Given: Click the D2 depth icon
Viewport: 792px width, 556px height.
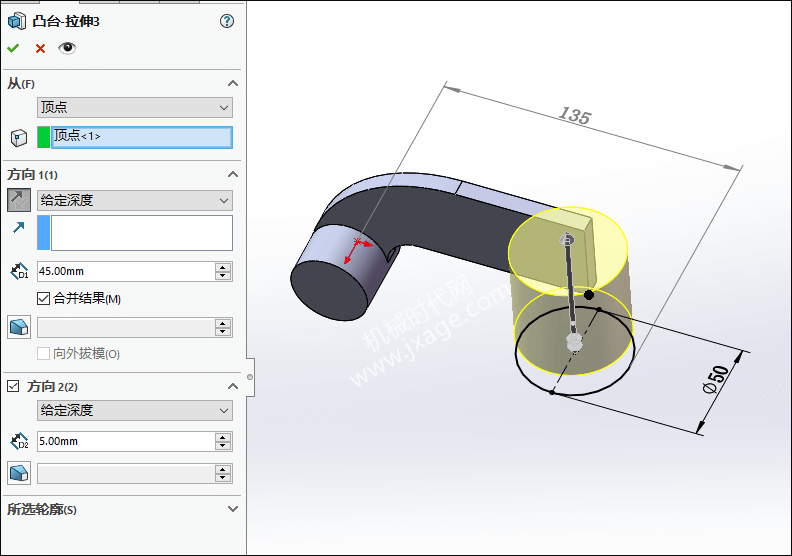Looking at the screenshot, I should click(19, 441).
